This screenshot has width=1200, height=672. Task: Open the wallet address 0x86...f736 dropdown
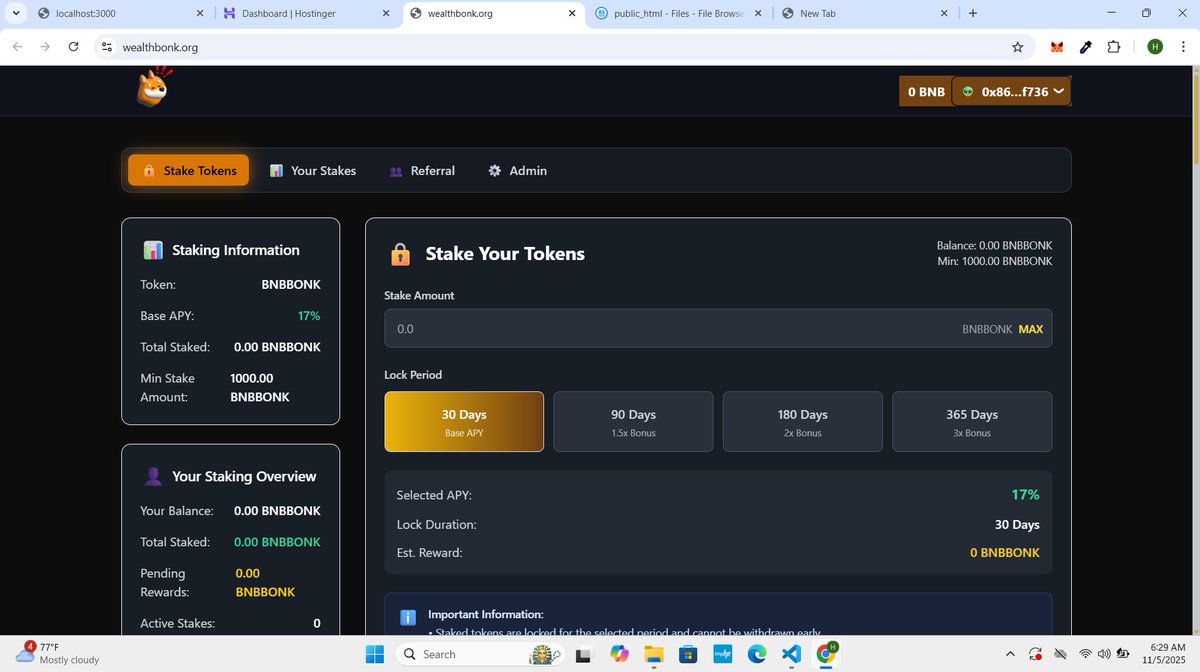1011,91
